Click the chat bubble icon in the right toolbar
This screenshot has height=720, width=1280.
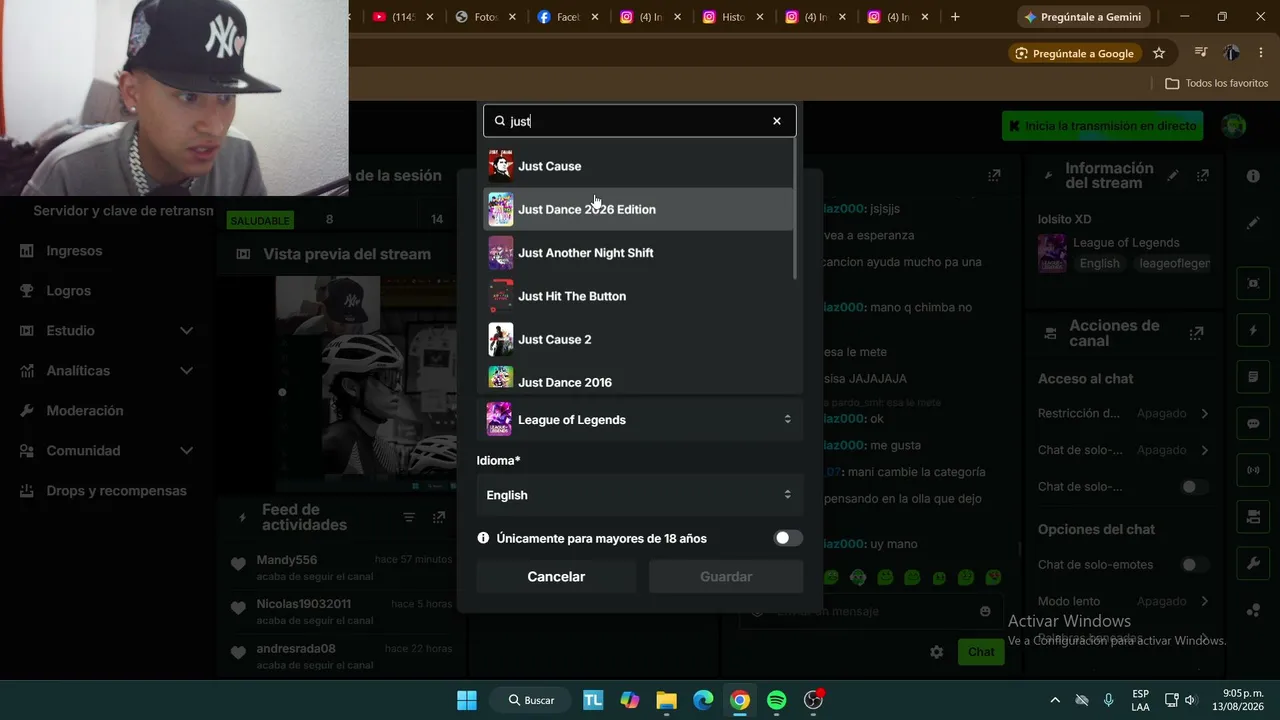(1253, 423)
